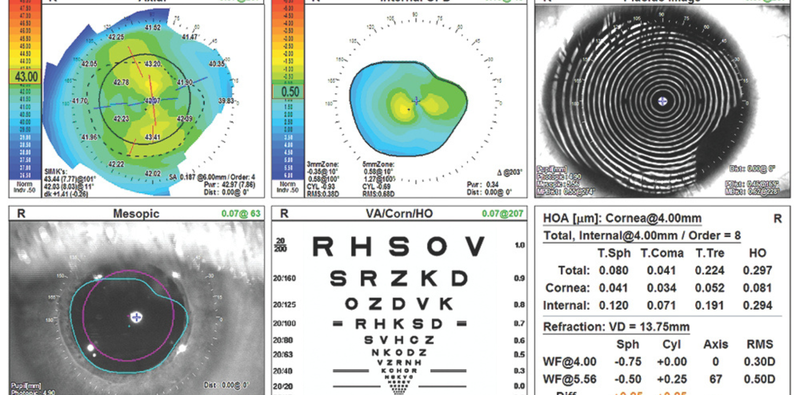Image resolution: width=800 pixels, height=395 pixels.
Task: Click the Δ @203° value in Internal OPD panel
Action: (510, 172)
